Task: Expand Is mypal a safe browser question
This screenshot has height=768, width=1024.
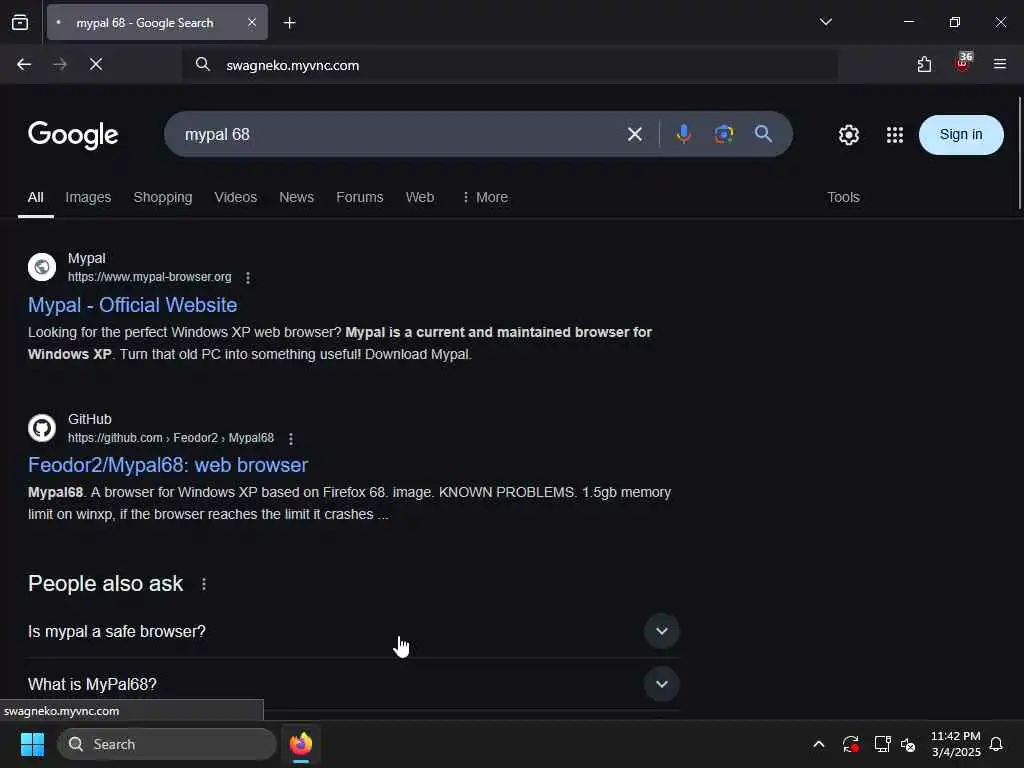Action: click(353, 632)
